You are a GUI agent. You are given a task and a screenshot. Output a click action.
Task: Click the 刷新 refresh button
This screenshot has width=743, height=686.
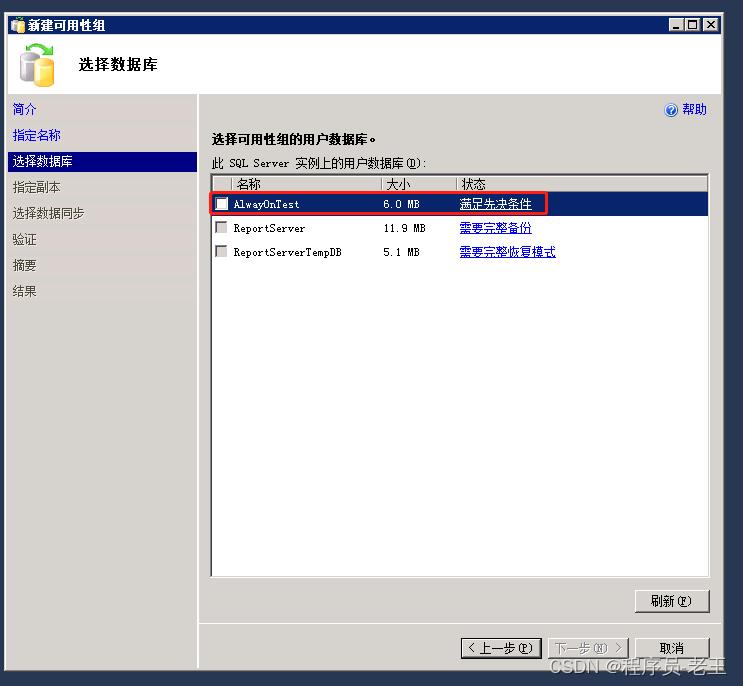pos(672,601)
